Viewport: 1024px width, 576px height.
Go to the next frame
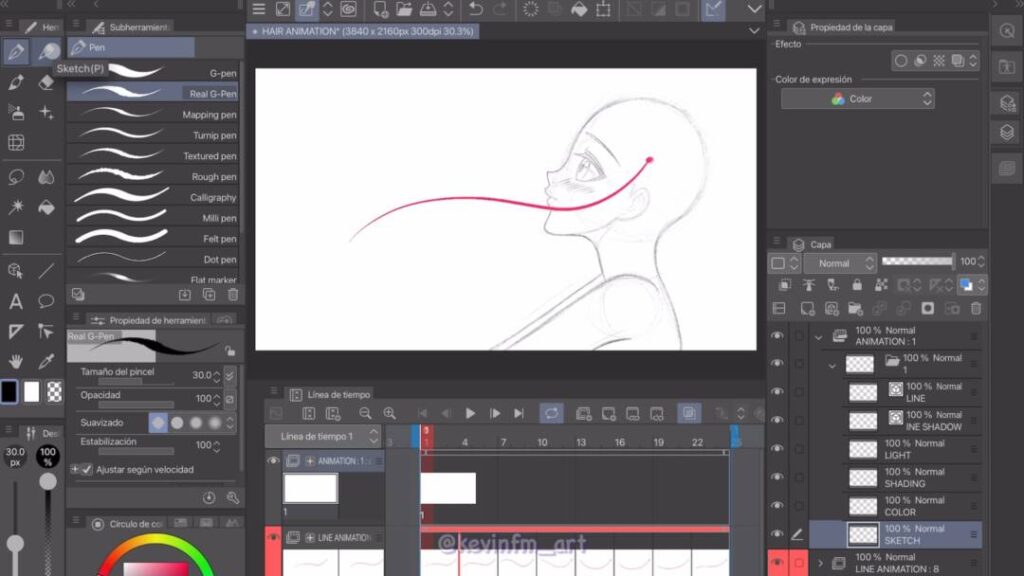coord(495,413)
